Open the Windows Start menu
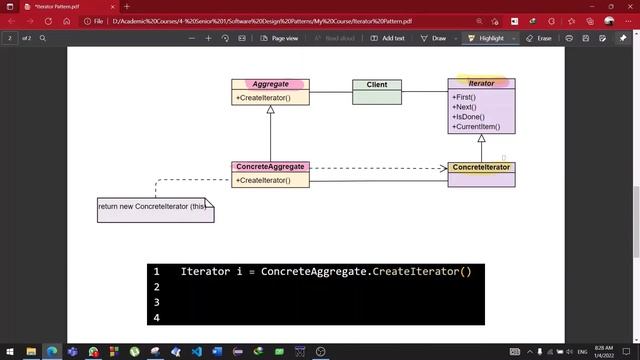The width and height of the screenshot is (640, 360). 10,351
